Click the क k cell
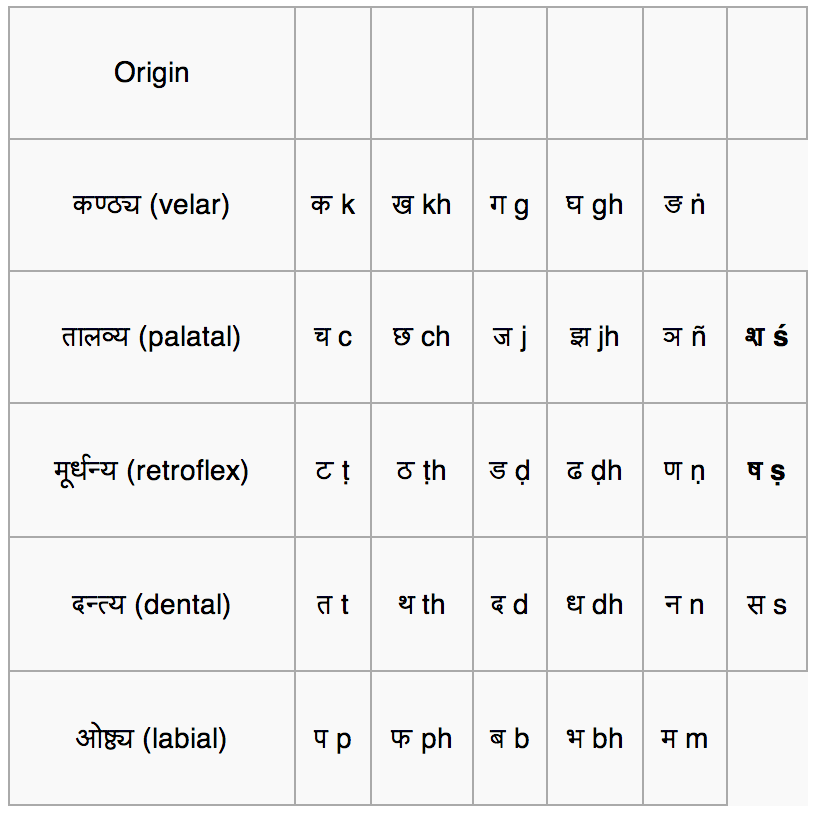Image resolution: width=818 pixels, height=816 pixels. (333, 205)
